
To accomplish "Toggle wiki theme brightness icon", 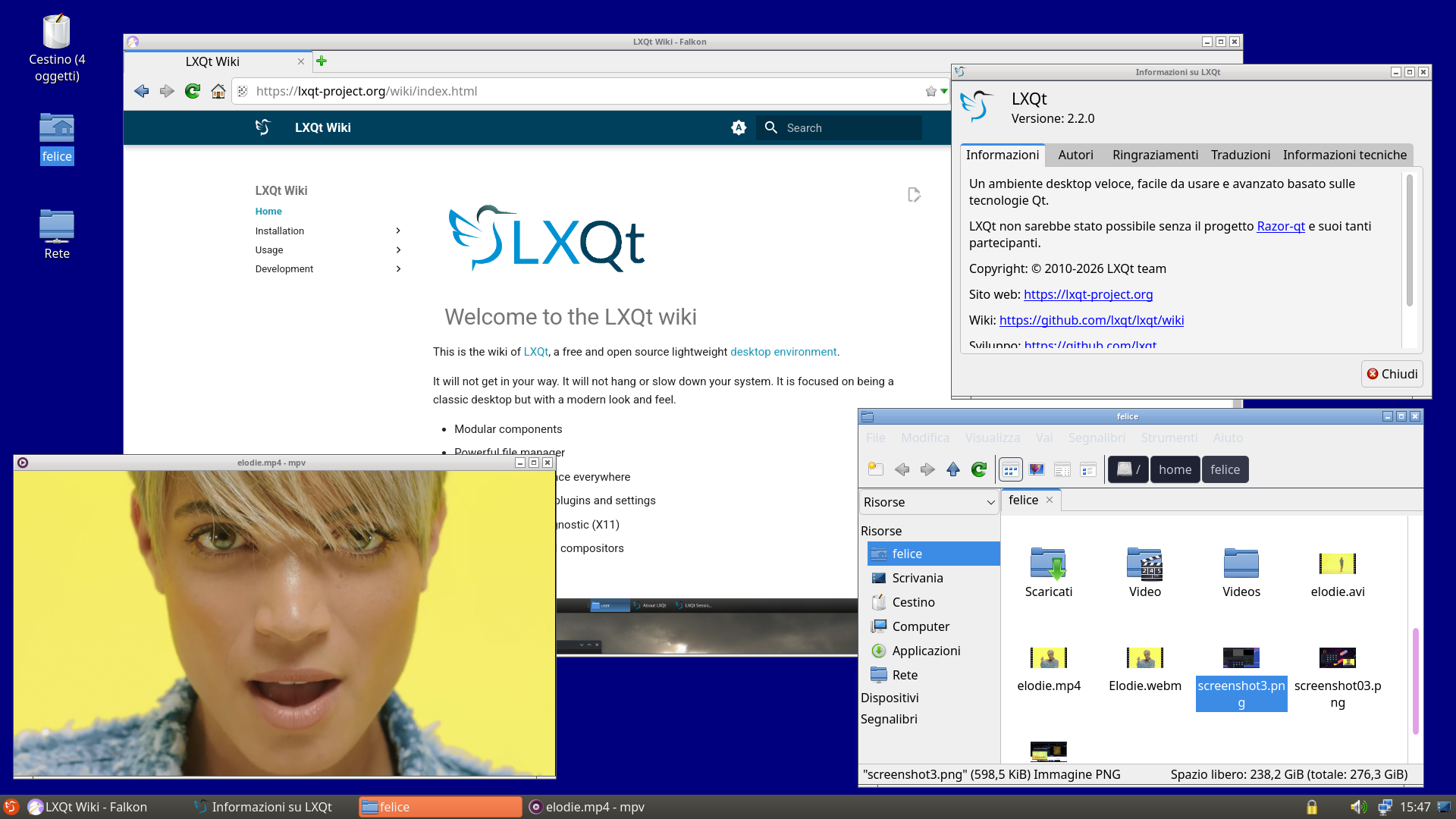I will pos(739,127).
